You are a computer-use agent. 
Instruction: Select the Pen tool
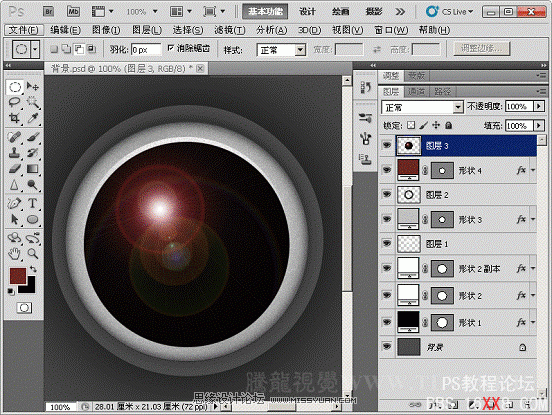click(x=14, y=203)
